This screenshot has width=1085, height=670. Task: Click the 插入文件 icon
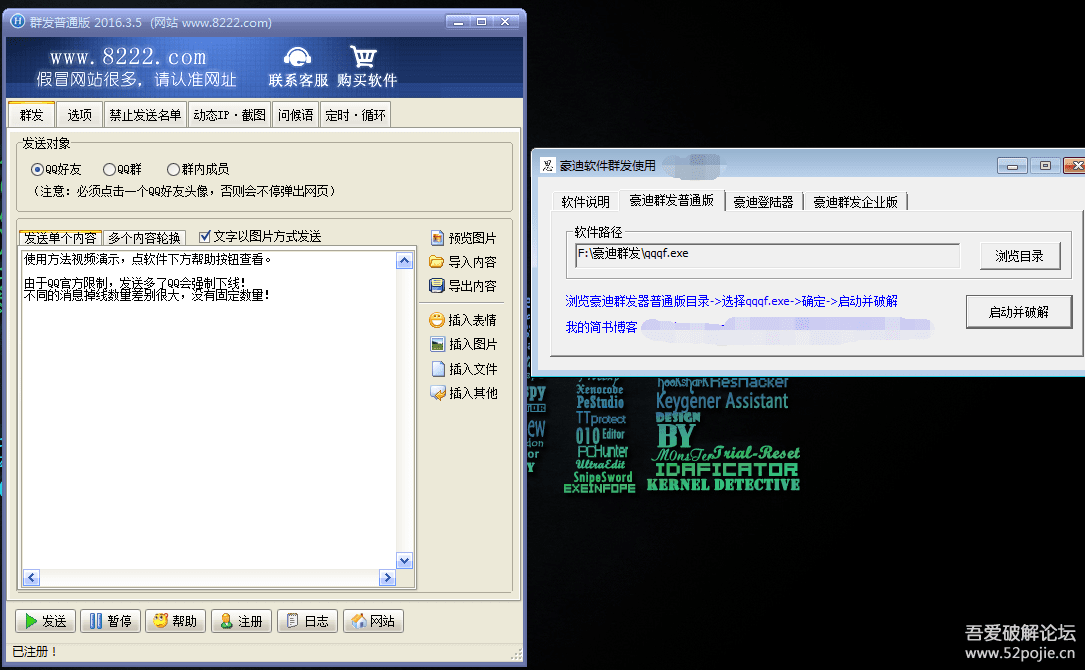(x=437, y=369)
